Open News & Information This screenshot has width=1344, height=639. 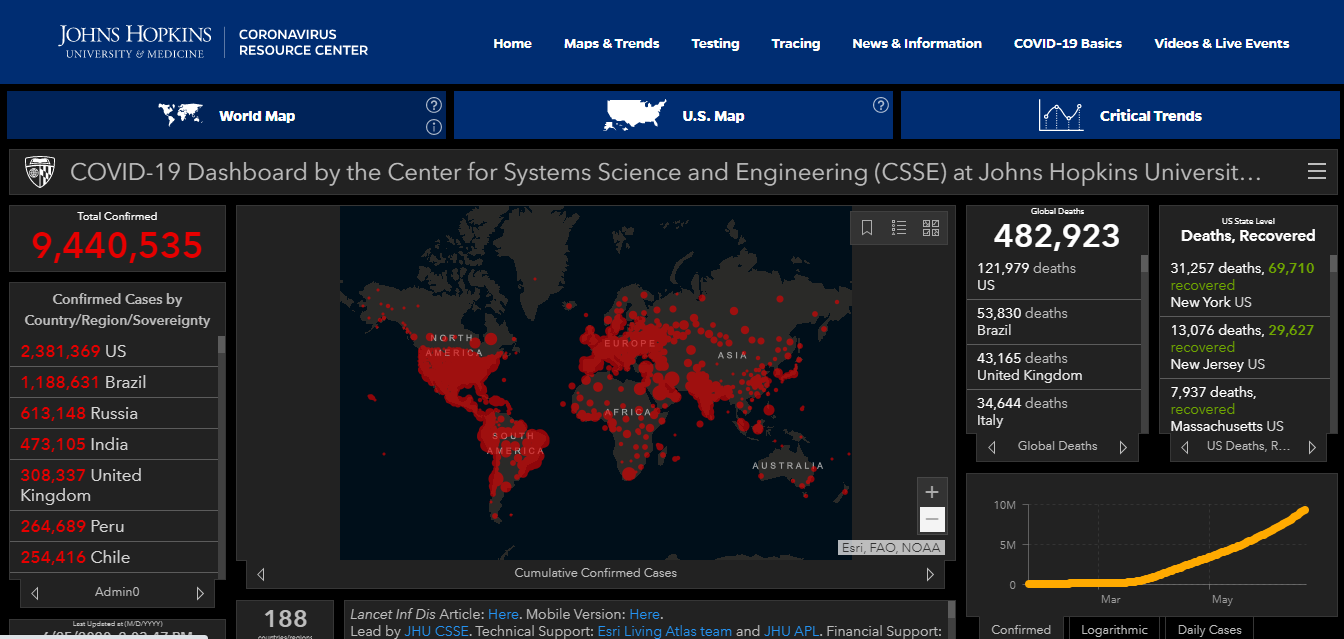[x=917, y=43]
